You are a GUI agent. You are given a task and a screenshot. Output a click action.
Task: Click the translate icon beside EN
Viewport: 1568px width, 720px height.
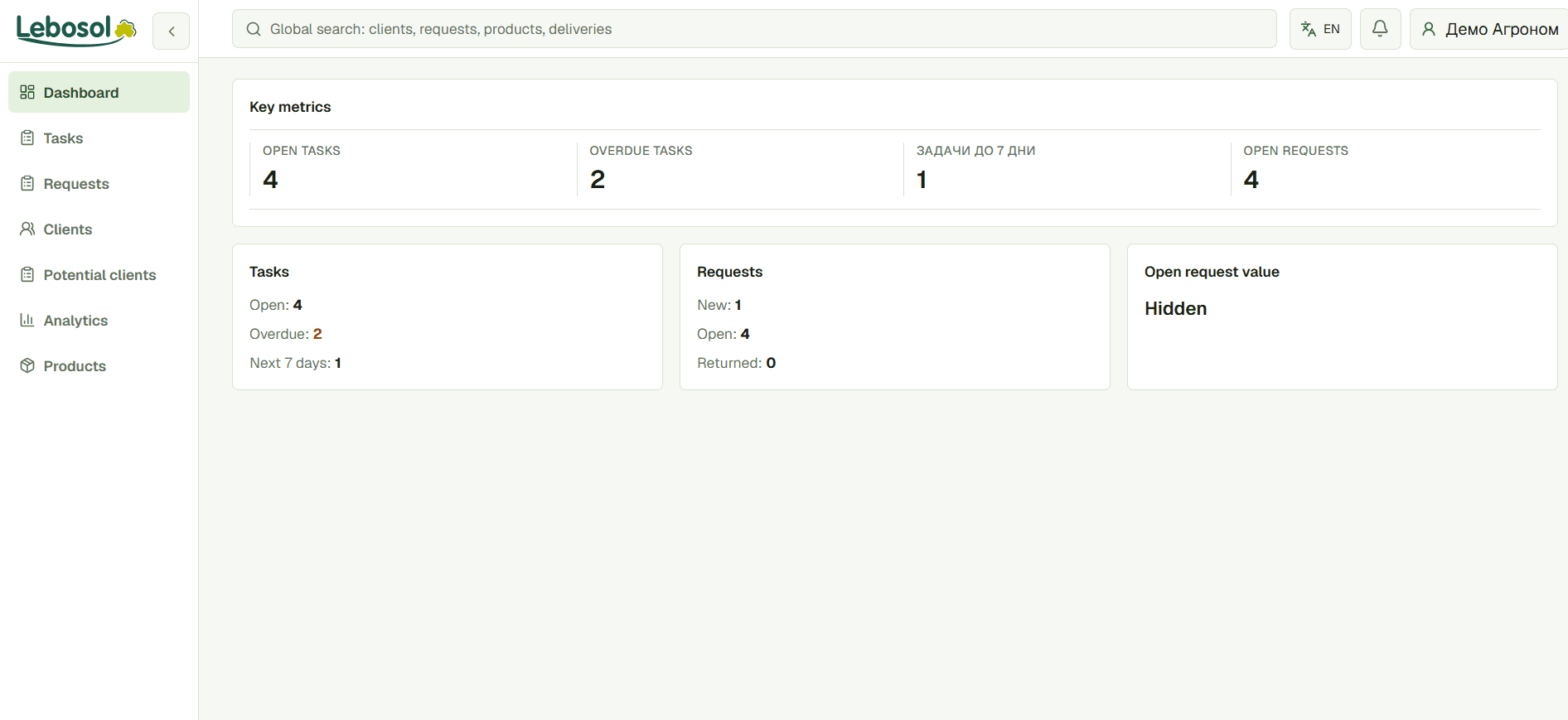(1309, 29)
